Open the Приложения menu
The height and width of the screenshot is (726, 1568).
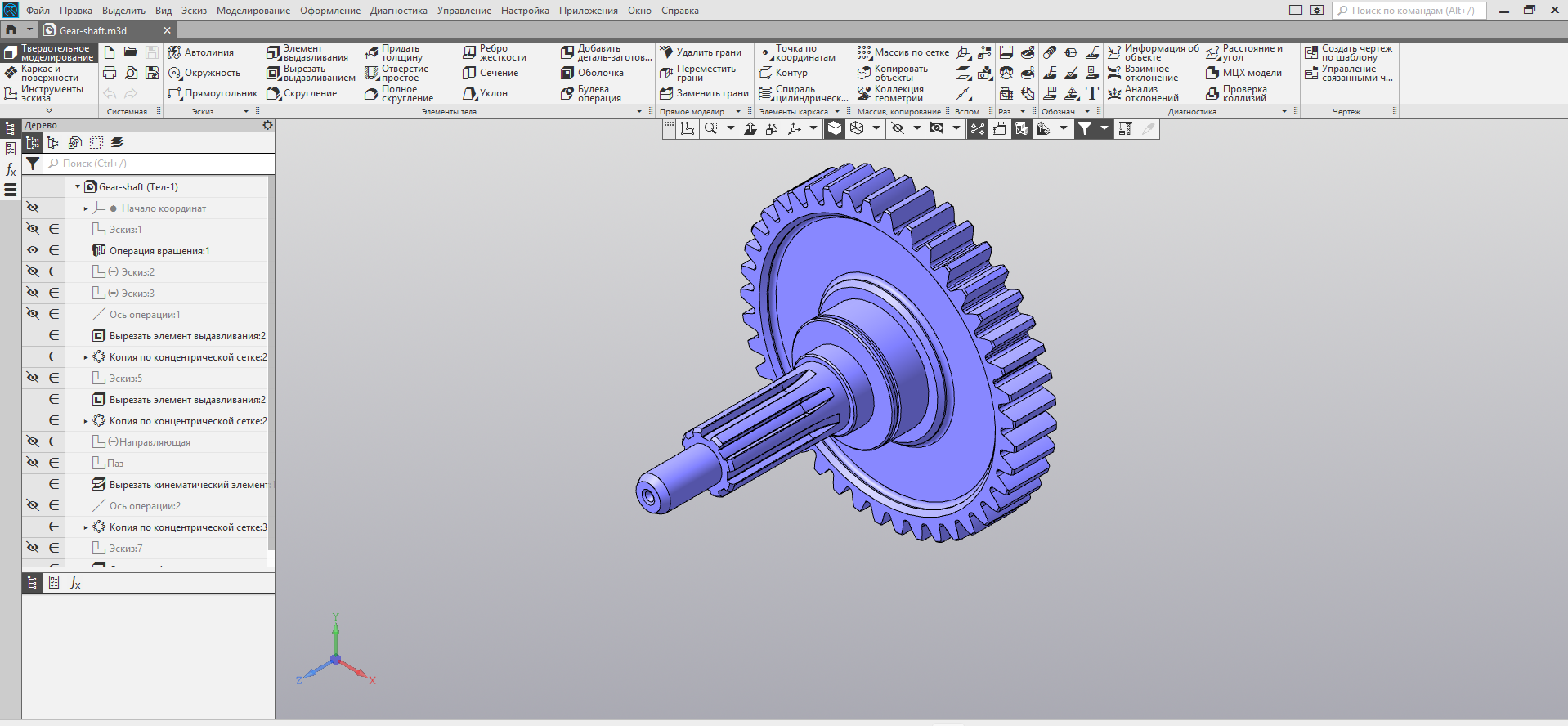click(x=589, y=11)
